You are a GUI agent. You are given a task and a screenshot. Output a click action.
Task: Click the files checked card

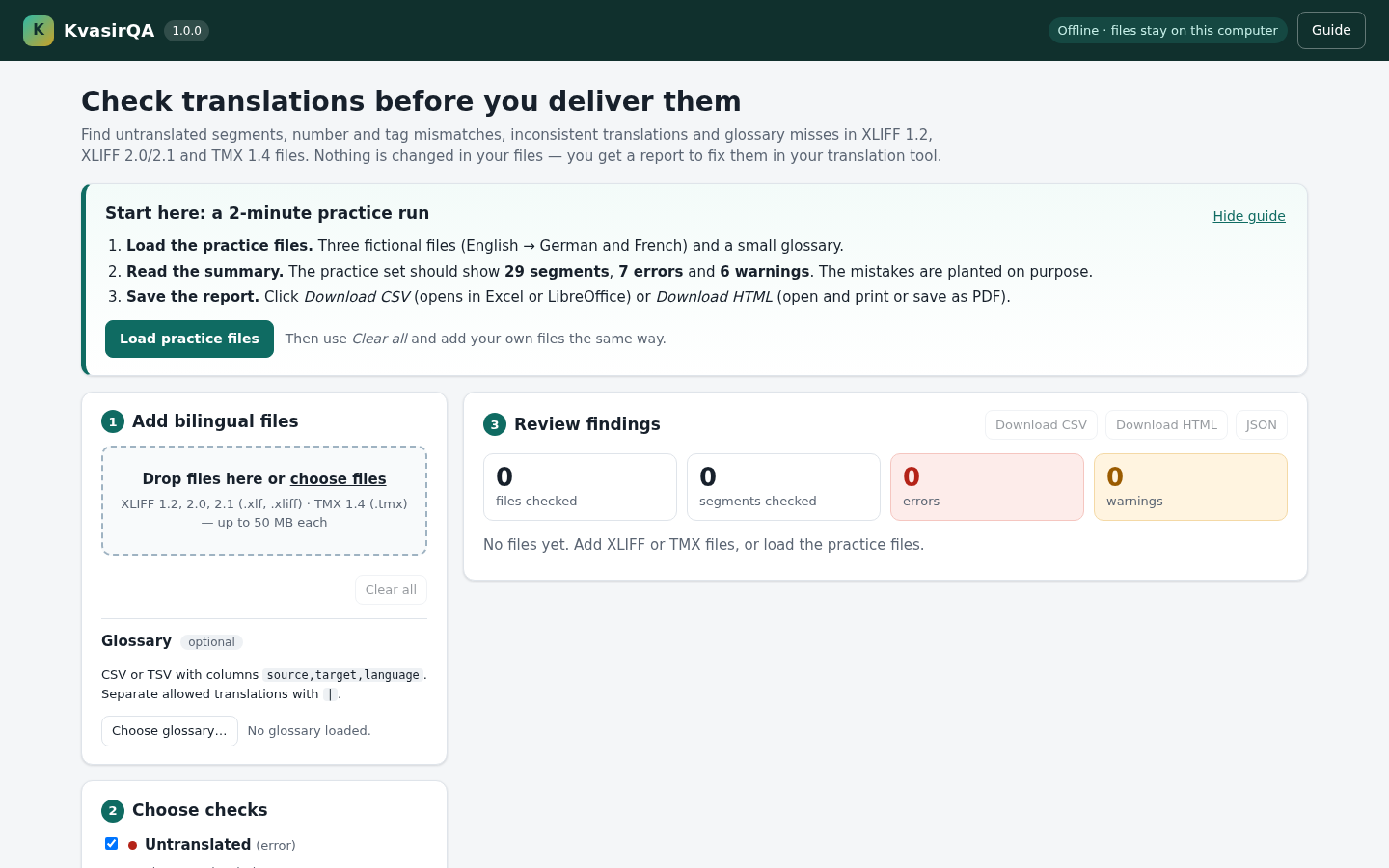click(x=580, y=487)
